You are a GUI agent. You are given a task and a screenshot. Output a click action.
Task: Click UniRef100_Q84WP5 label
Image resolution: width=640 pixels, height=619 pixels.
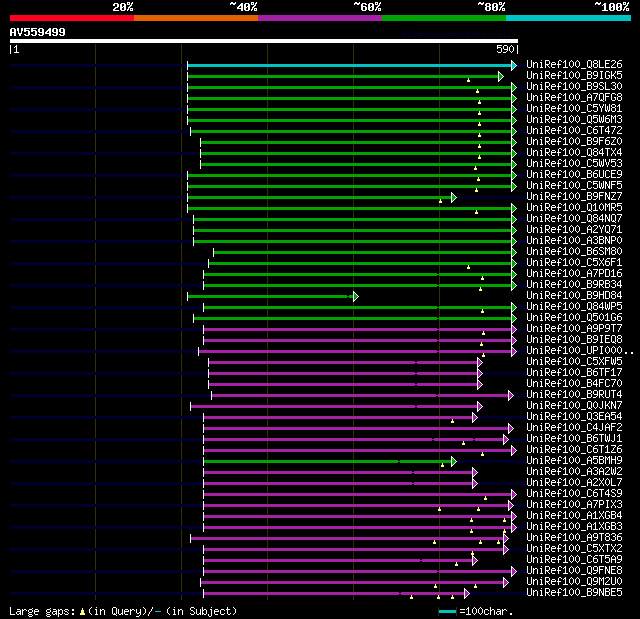574,307
